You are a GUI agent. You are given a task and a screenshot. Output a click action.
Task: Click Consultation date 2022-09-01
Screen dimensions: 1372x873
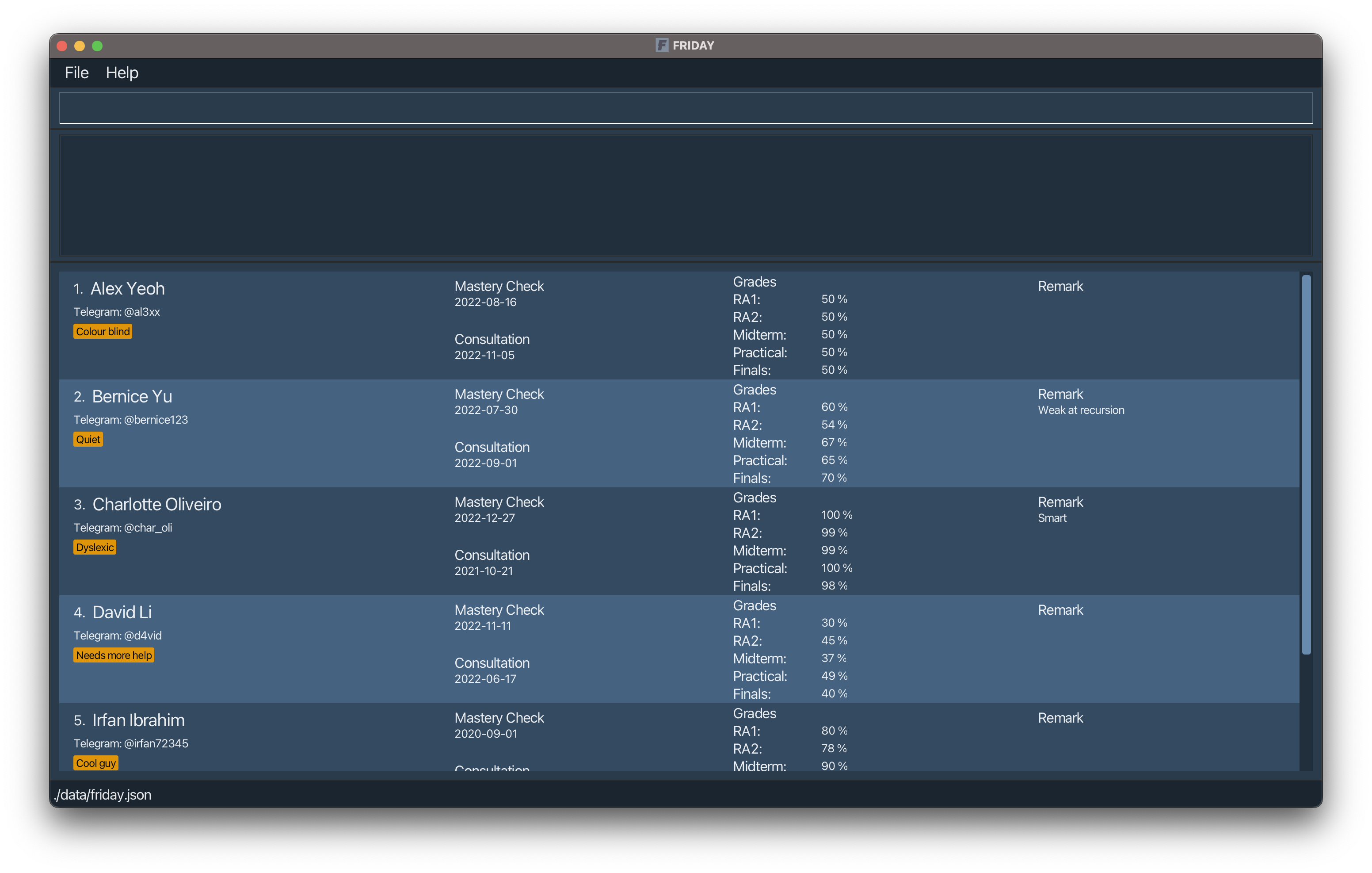[485, 463]
